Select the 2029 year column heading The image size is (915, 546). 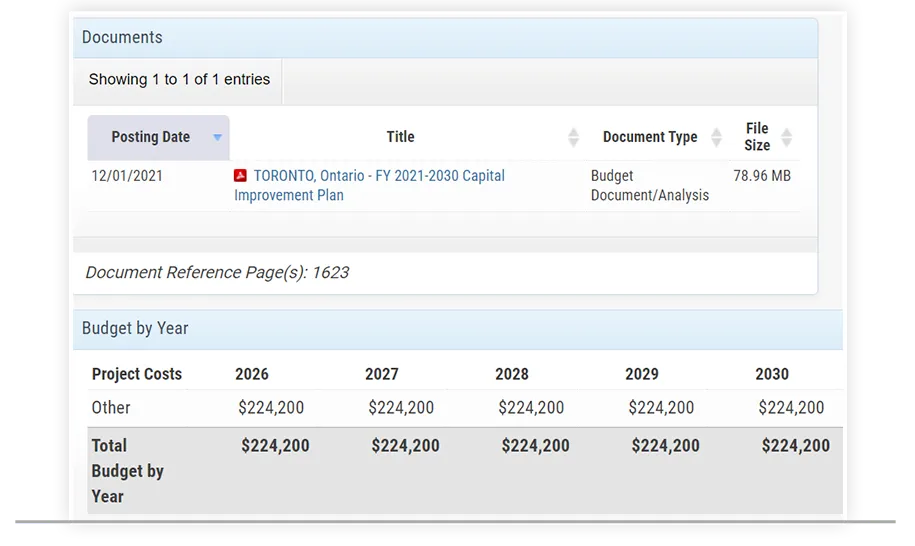pos(642,374)
